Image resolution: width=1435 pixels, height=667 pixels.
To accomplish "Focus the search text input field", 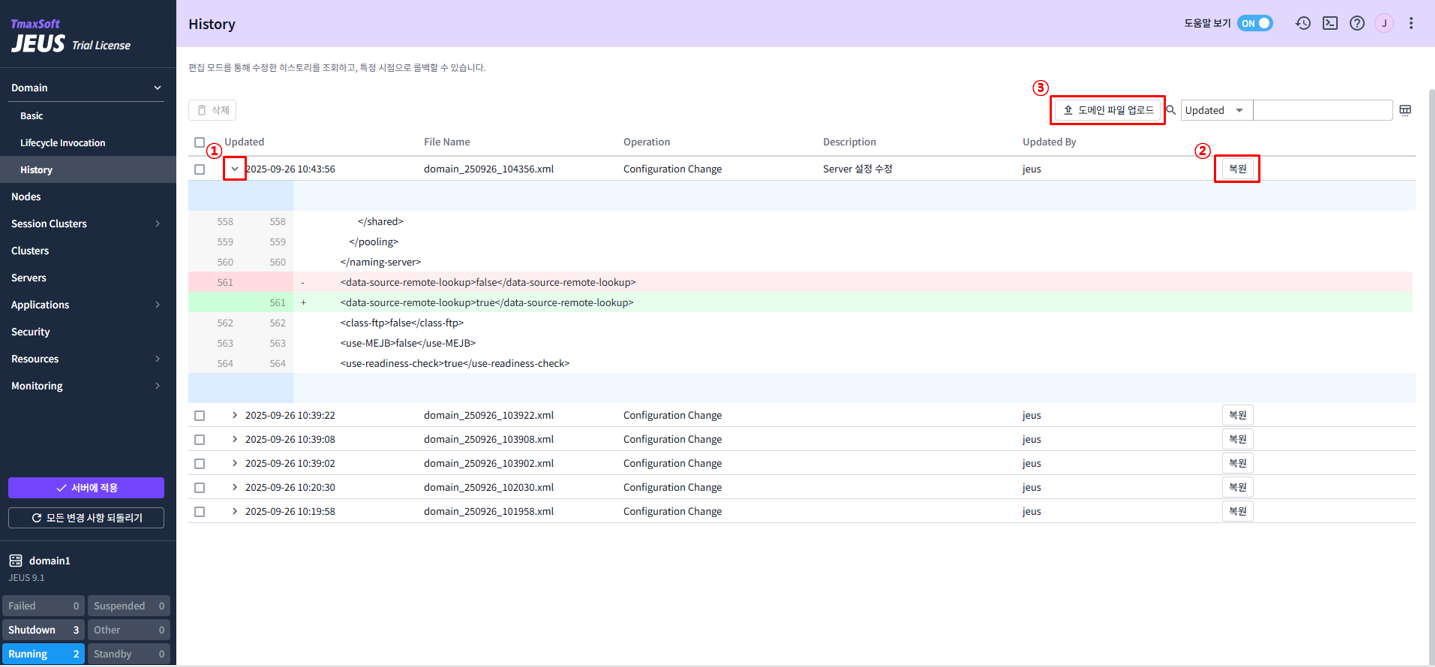I will [x=1322, y=110].
